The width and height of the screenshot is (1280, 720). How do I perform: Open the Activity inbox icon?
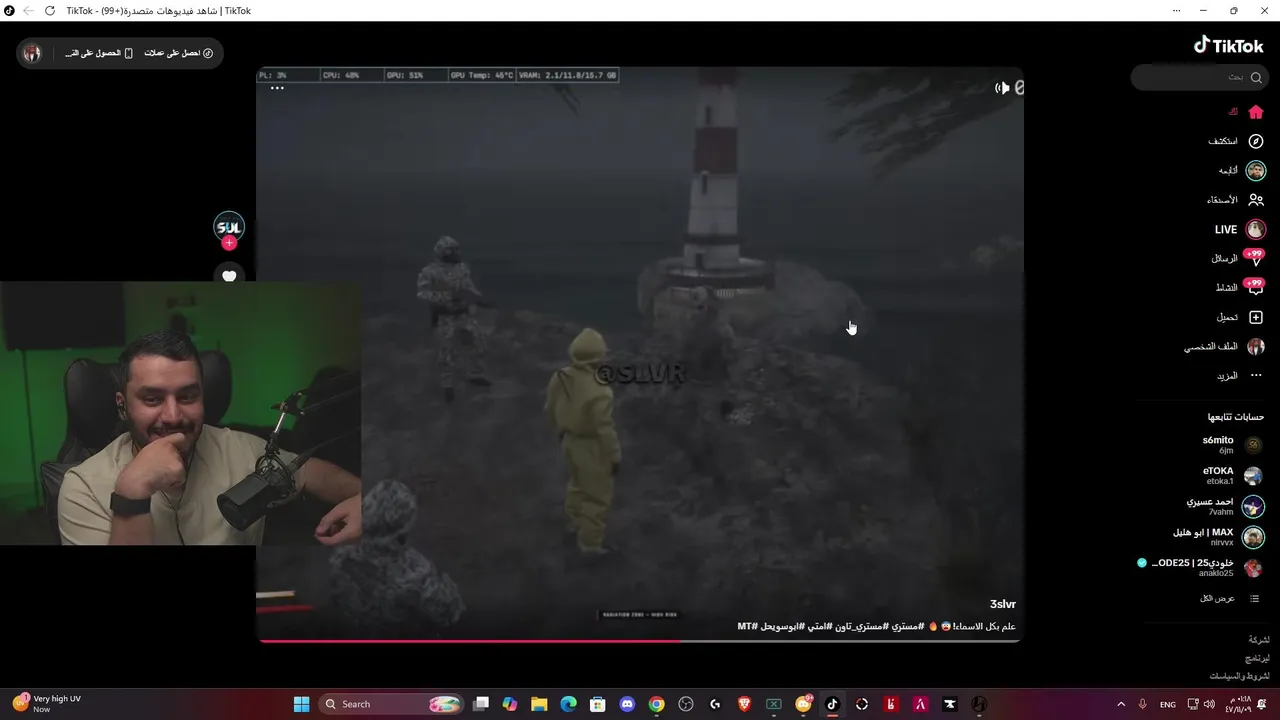[x=1253, y=287]
